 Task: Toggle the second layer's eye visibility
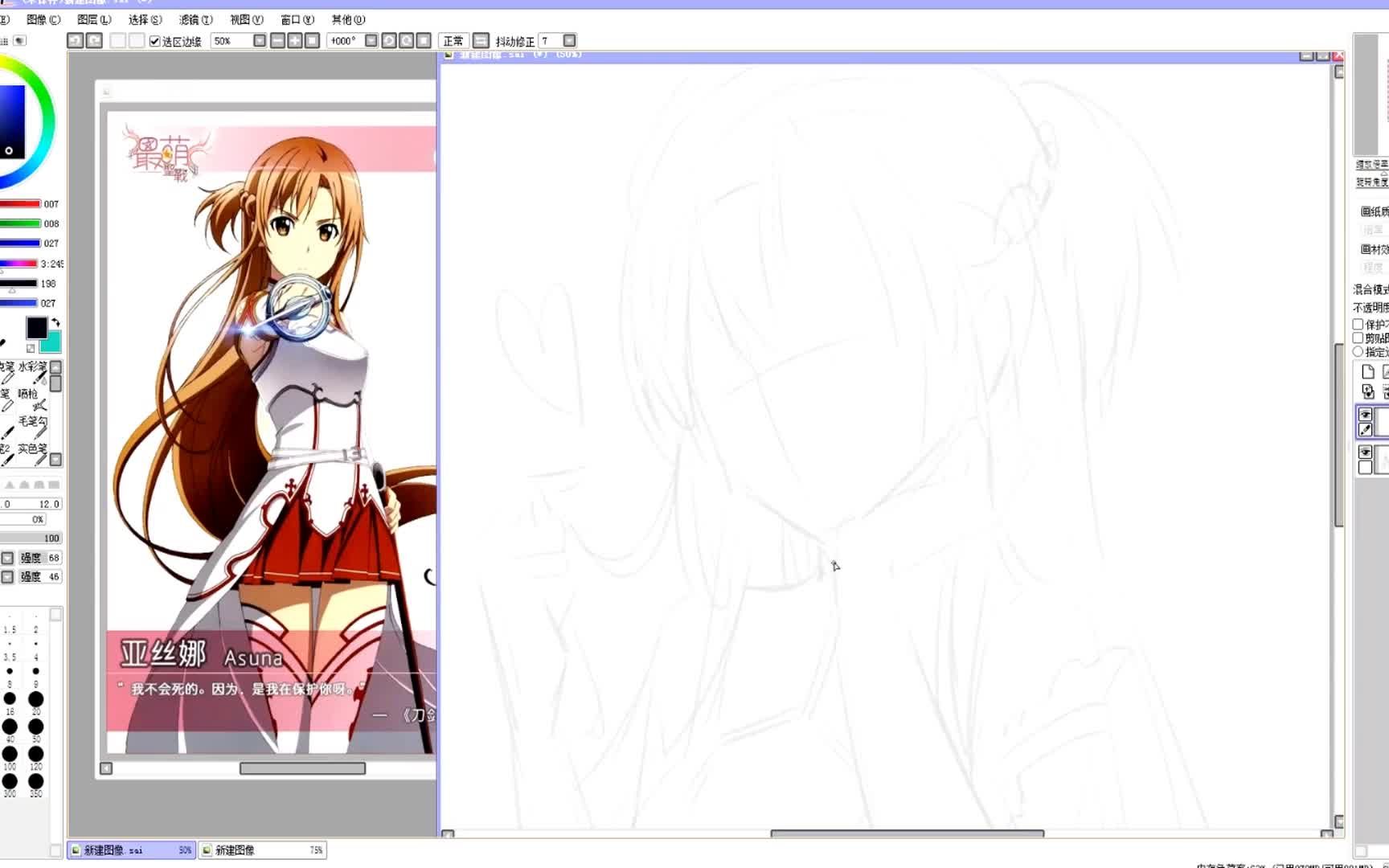point(1365,452)
